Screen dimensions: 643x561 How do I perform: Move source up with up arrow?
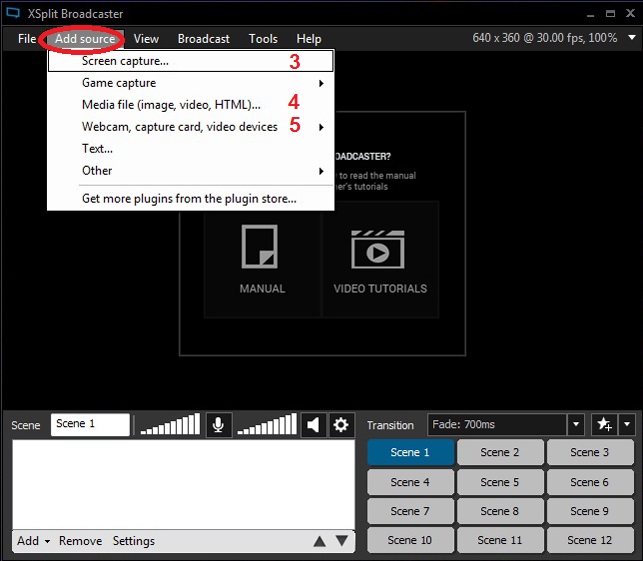(x=319, y=541)
